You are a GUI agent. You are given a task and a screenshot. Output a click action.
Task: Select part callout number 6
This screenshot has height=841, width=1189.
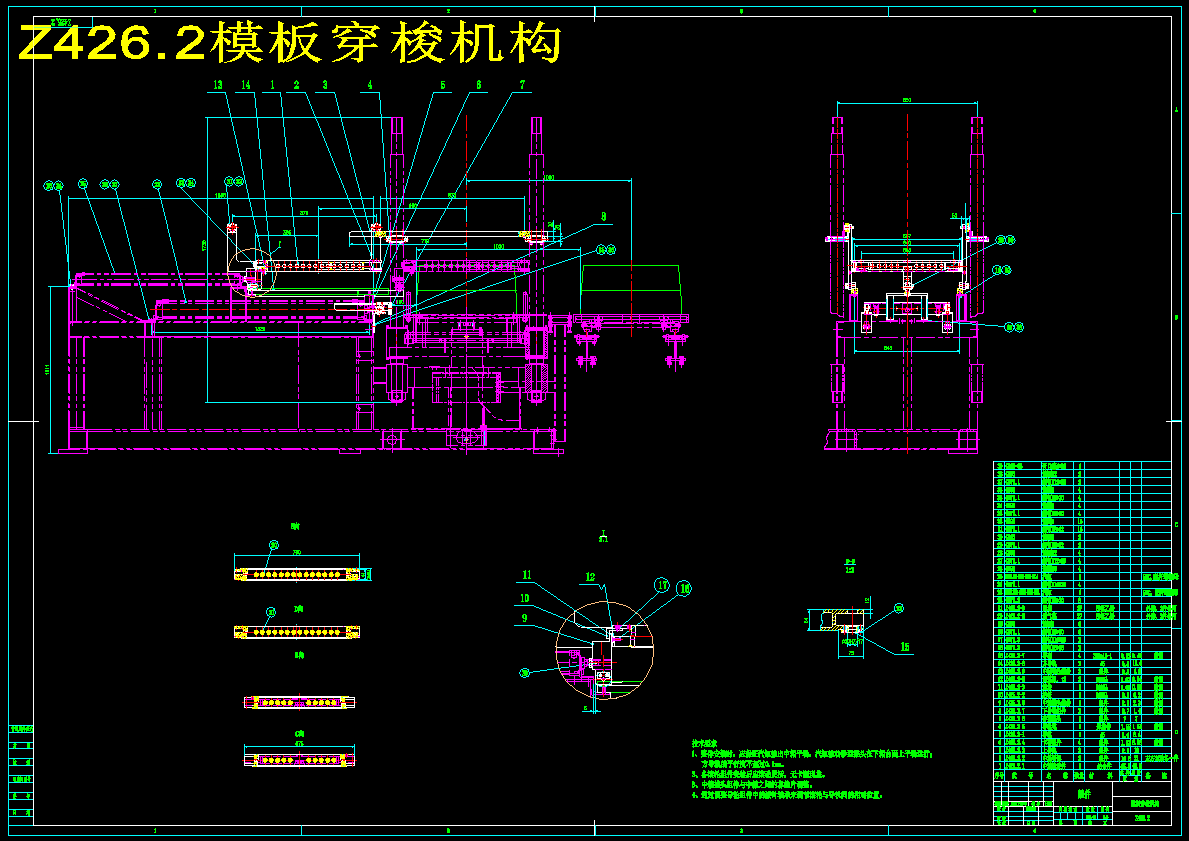click(x=478, y=86)
